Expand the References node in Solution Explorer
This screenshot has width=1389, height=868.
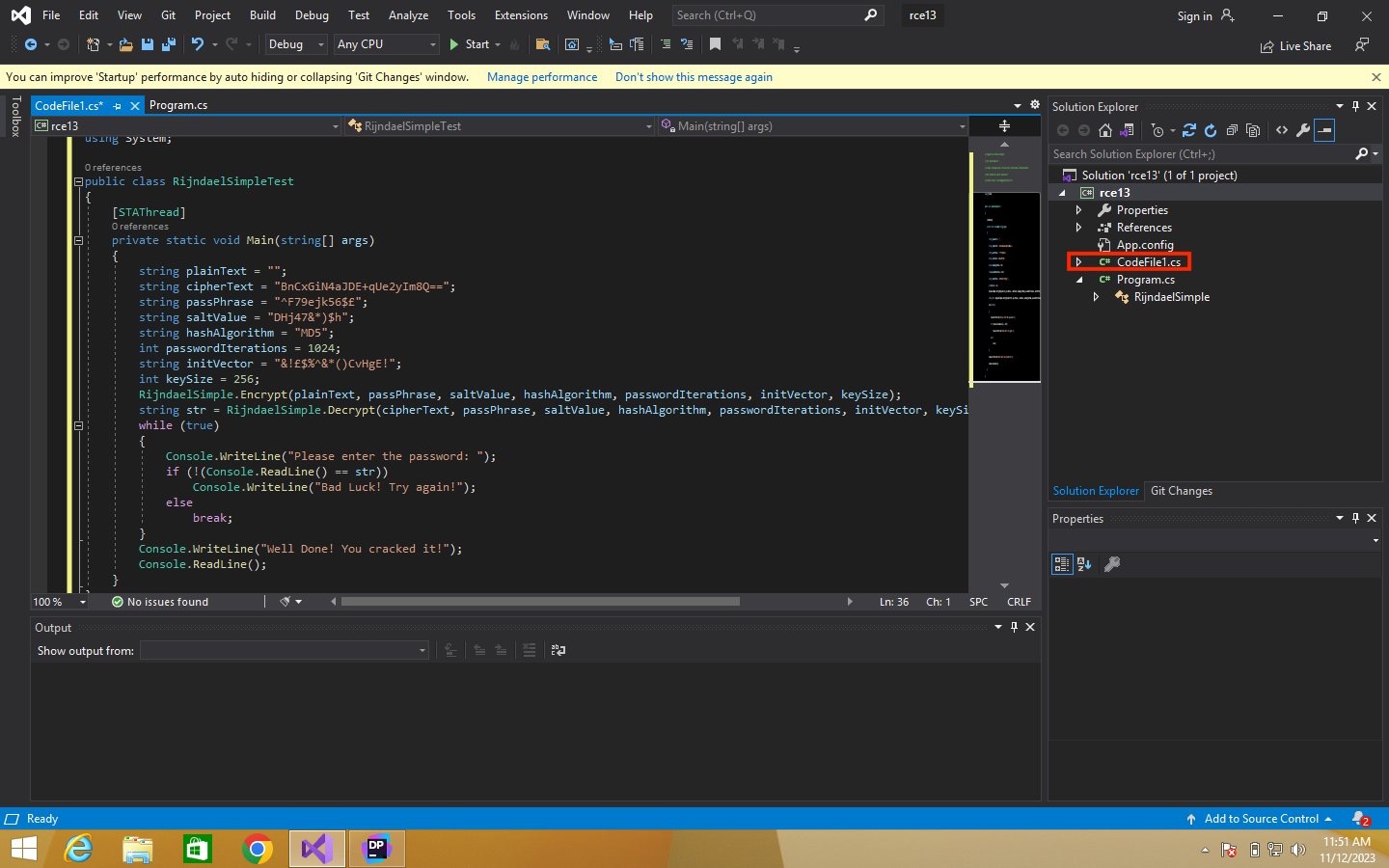click(x=1078, y=228)
